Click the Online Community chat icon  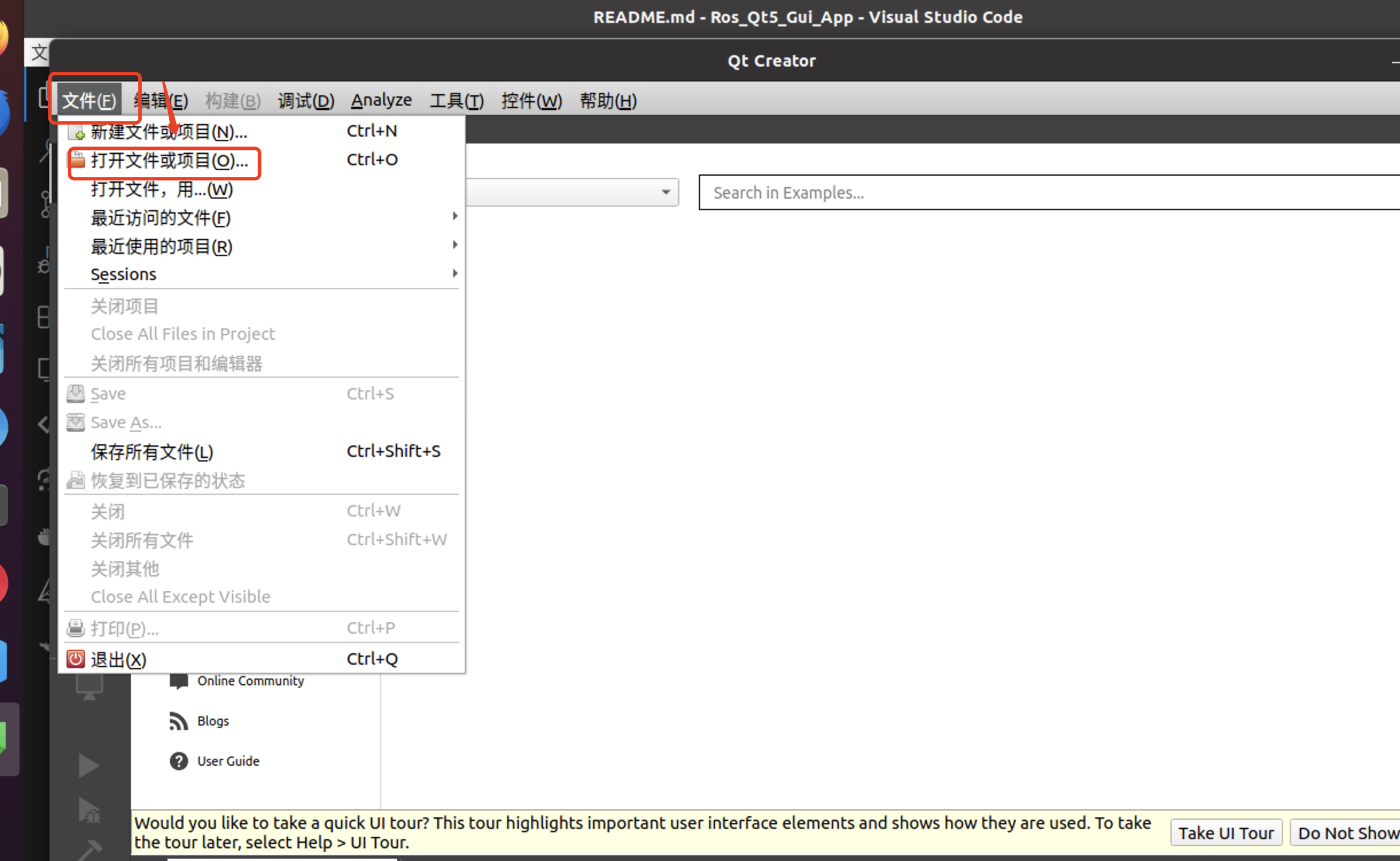(x=178, y=681)
